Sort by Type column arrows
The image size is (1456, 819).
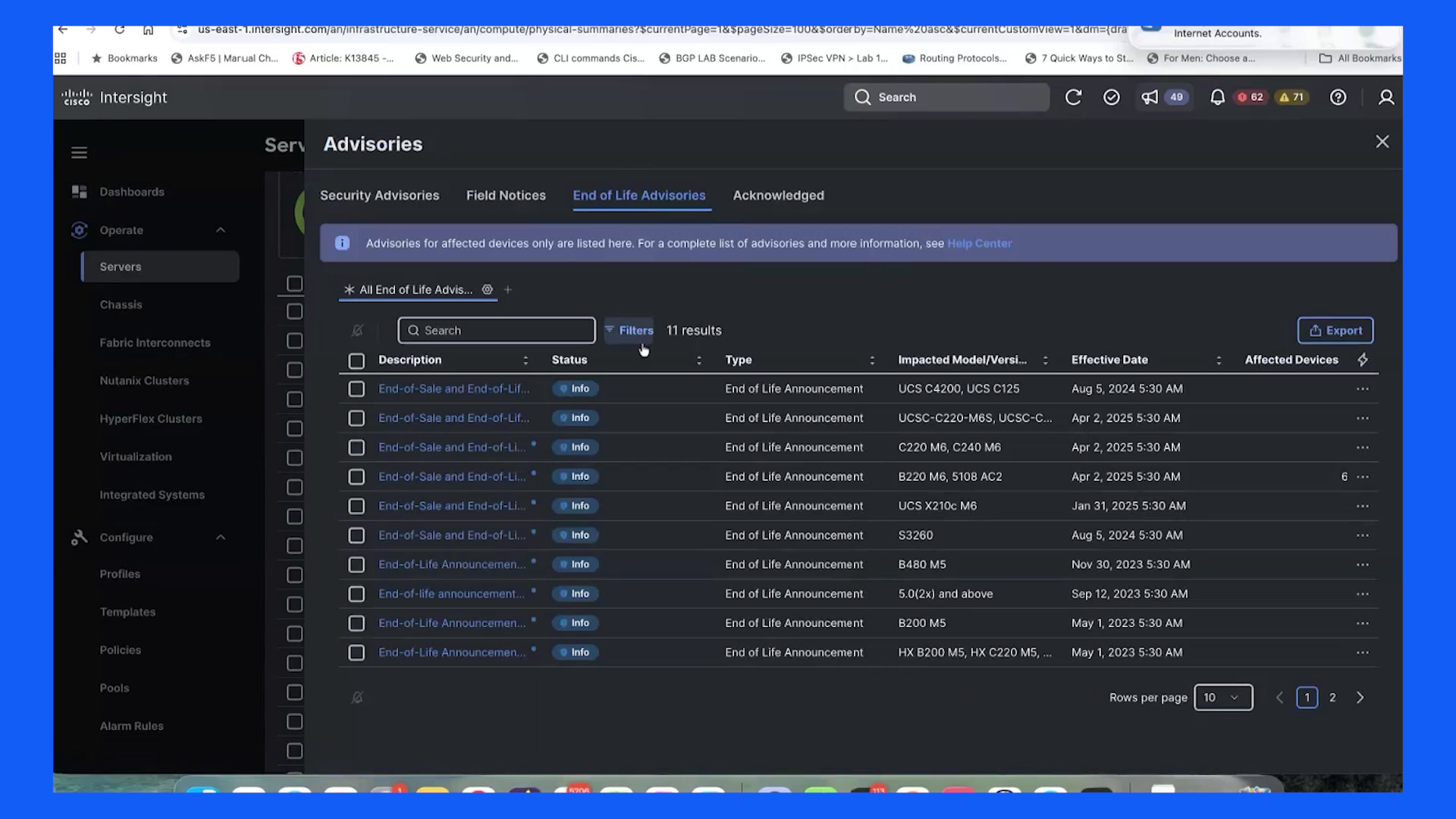[x=872, y=360]
